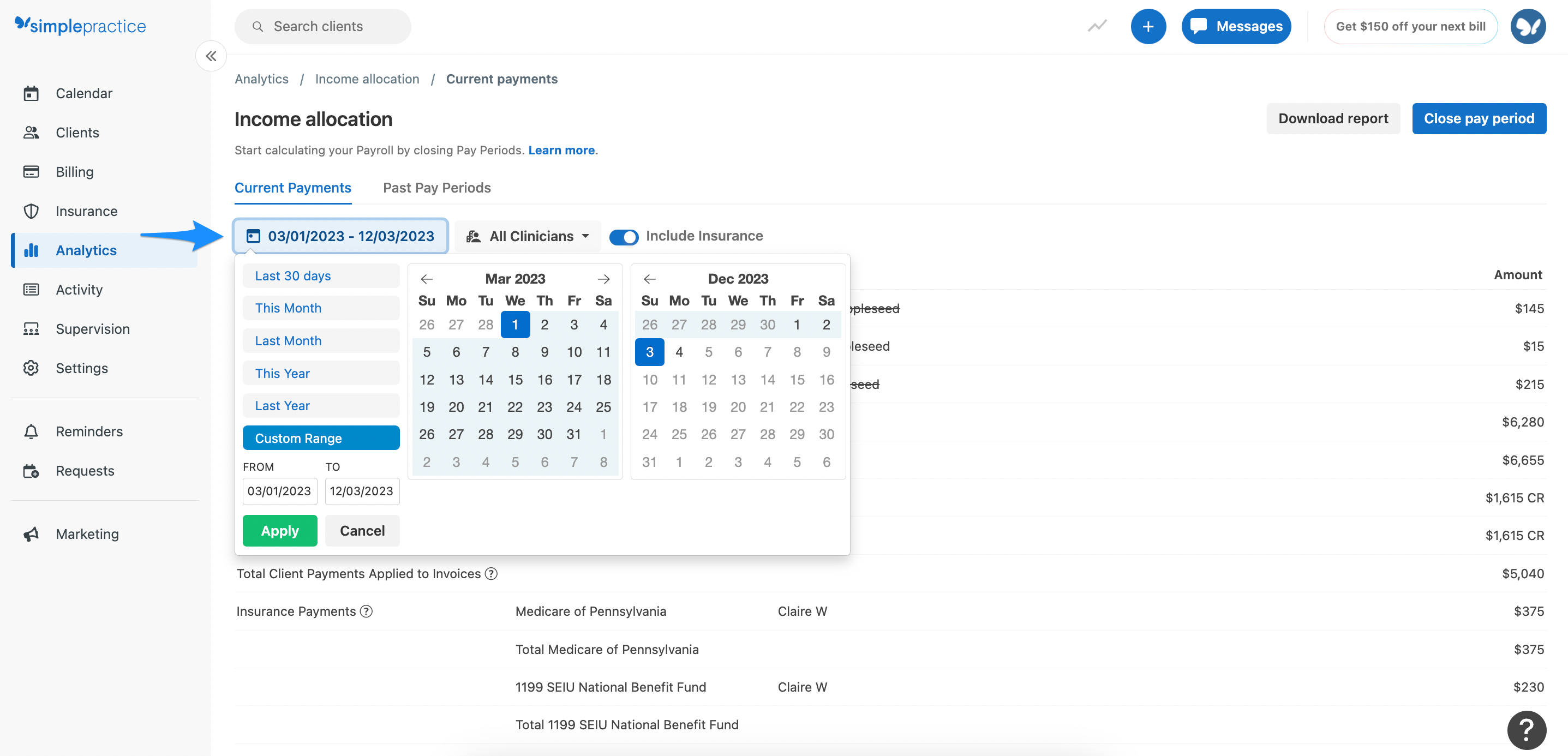Viewport: 1568px width, 756px height.
Task: Open the Marketing megaphone icon
Action: pos(32,534)
